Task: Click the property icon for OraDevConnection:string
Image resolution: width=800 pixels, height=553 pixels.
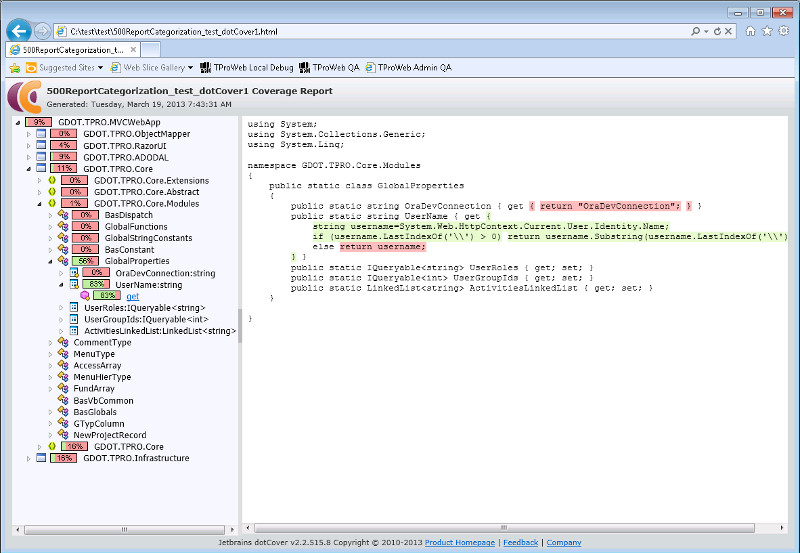Action: click(x=74, y=272)
